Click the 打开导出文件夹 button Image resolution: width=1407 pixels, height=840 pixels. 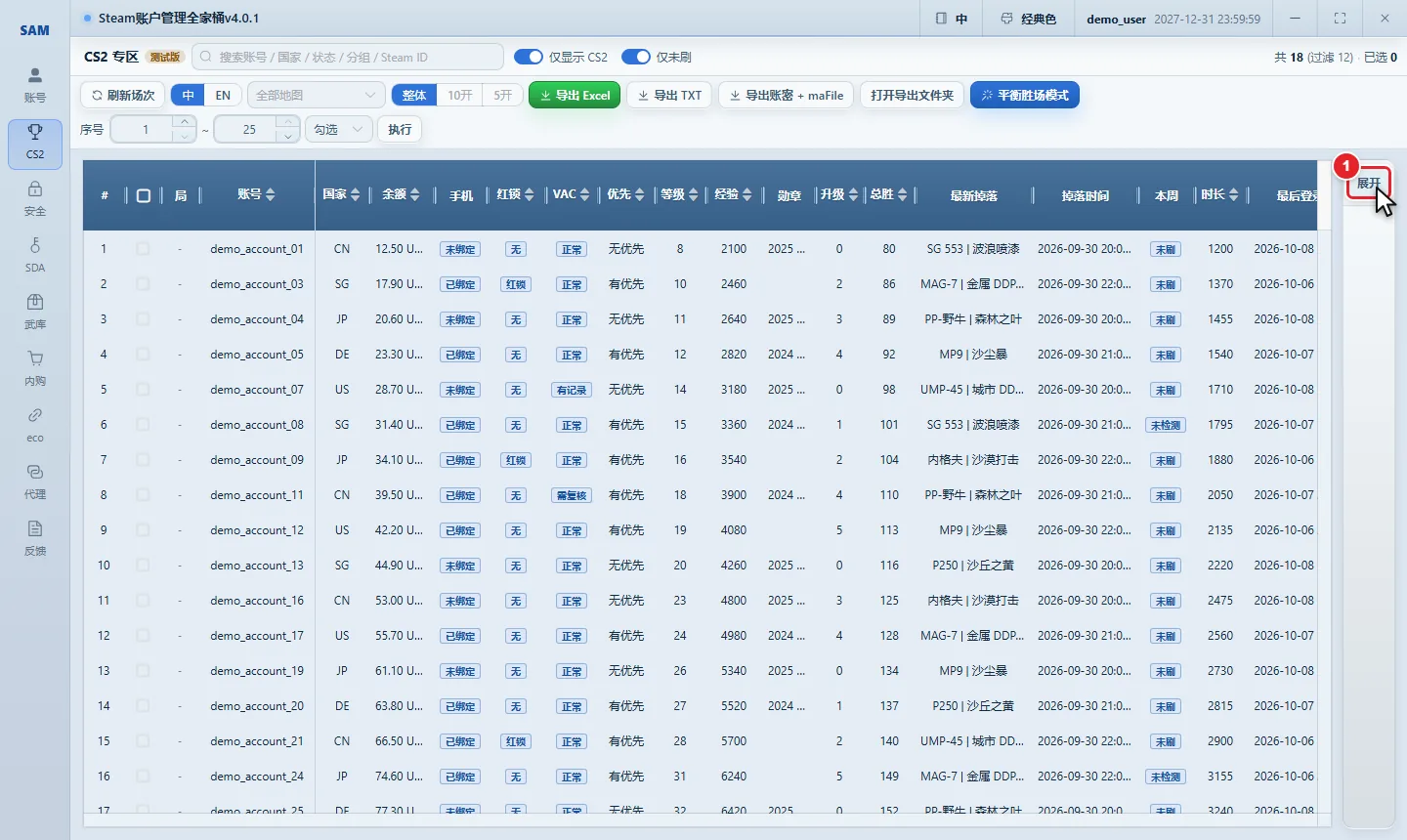tap(913, 95)
